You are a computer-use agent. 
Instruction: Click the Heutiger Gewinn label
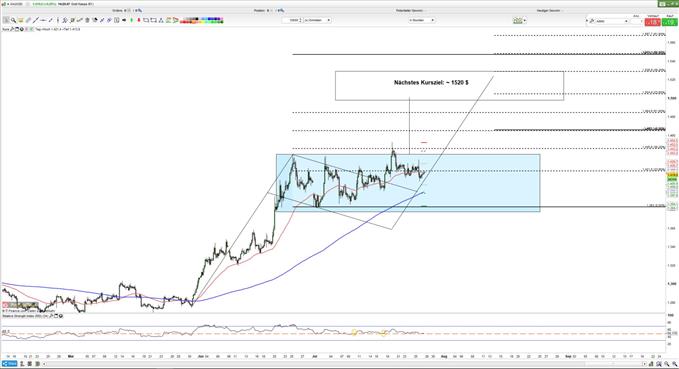(548, 10)
